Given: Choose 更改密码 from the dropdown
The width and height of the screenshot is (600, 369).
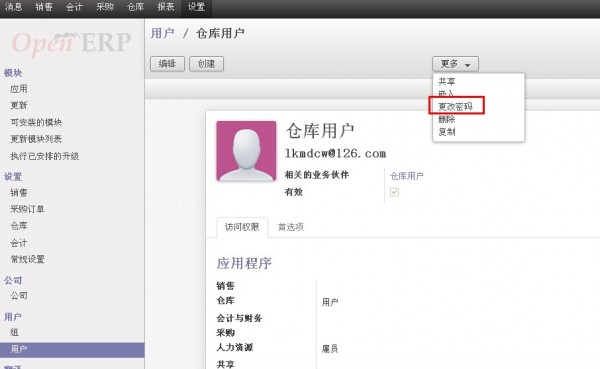Looking at the screenshot, I should [455, 106].
